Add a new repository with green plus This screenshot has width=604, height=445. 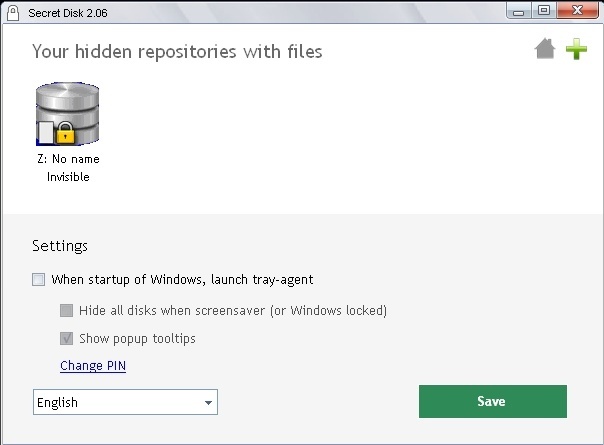pos(576,49)
